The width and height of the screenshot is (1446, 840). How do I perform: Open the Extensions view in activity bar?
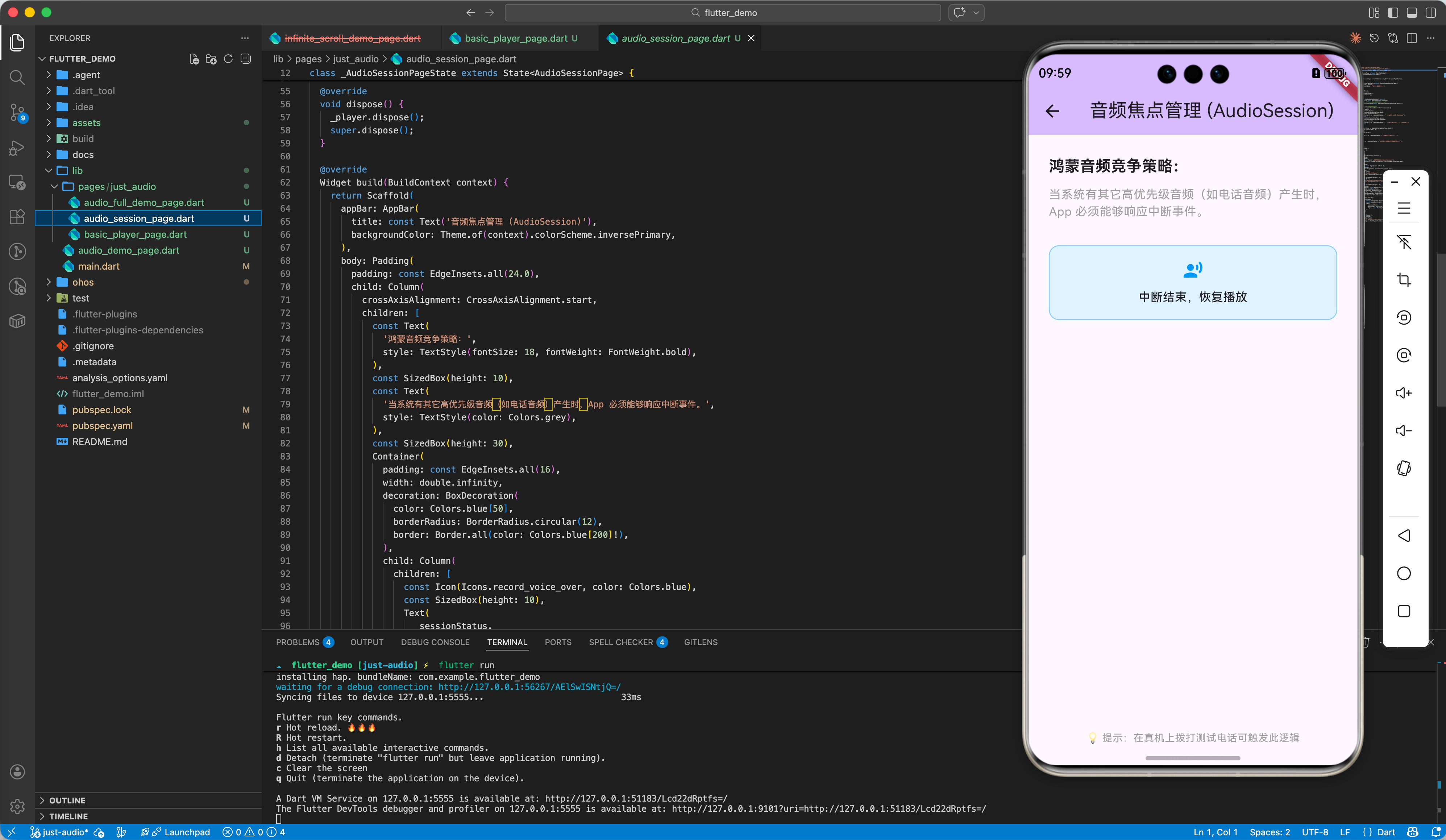(x=17, y=217)
